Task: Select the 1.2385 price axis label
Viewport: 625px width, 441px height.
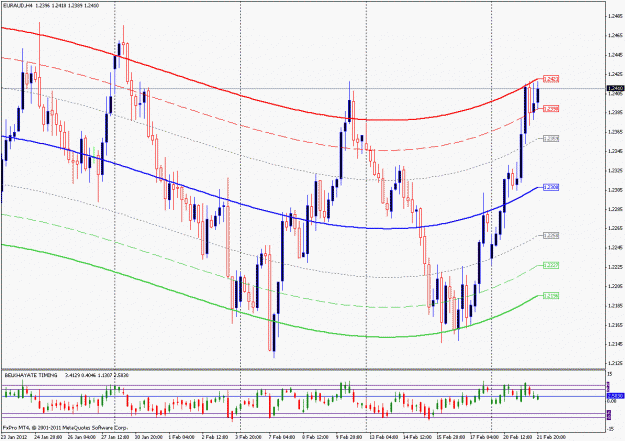Action: click(x=616, y=112)
